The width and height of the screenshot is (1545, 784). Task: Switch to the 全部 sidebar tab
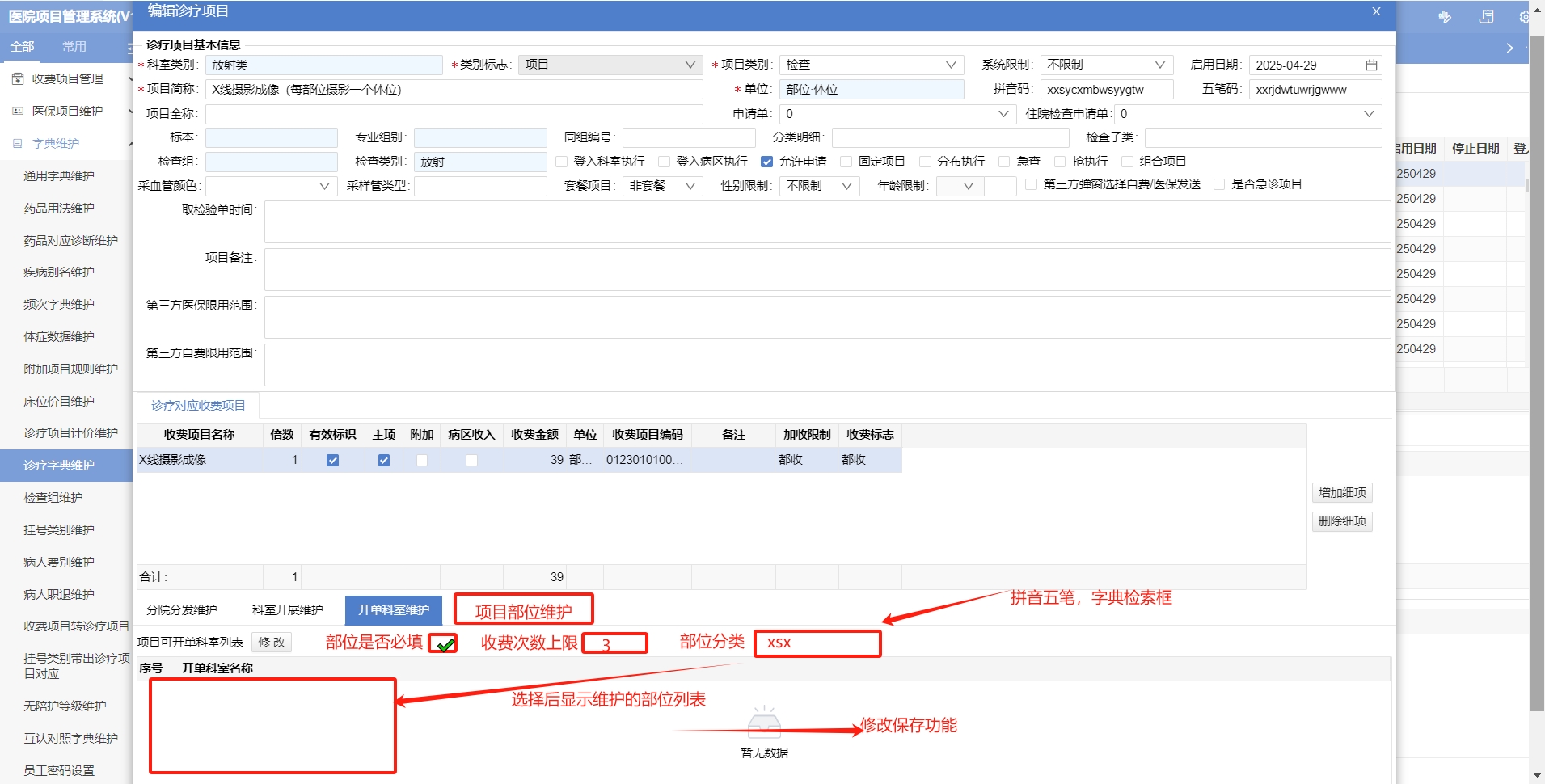coord(22,47)
